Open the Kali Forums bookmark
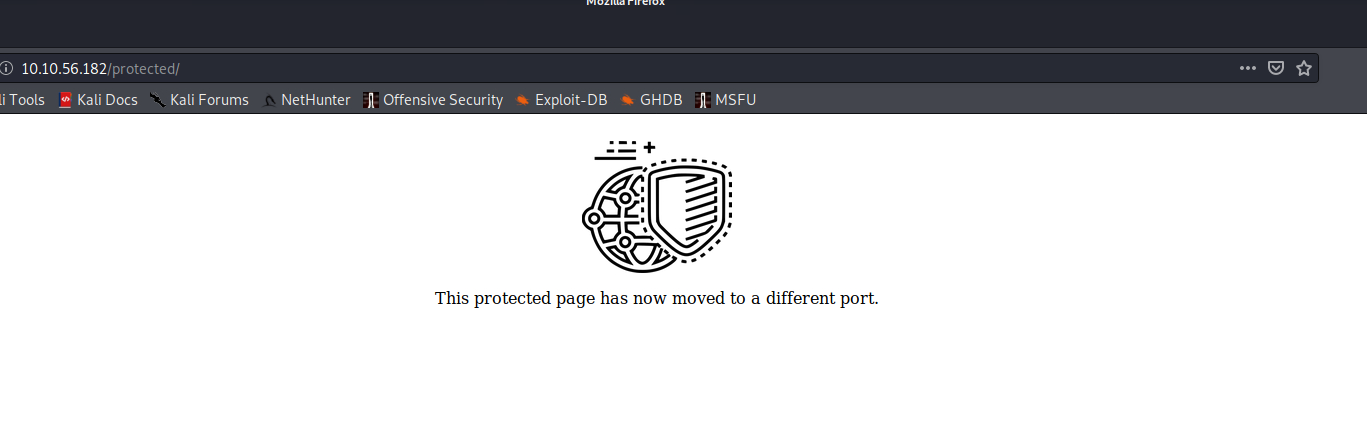Image resolution: width=1367 pixels, height=444 pixels. click(199, 100)
